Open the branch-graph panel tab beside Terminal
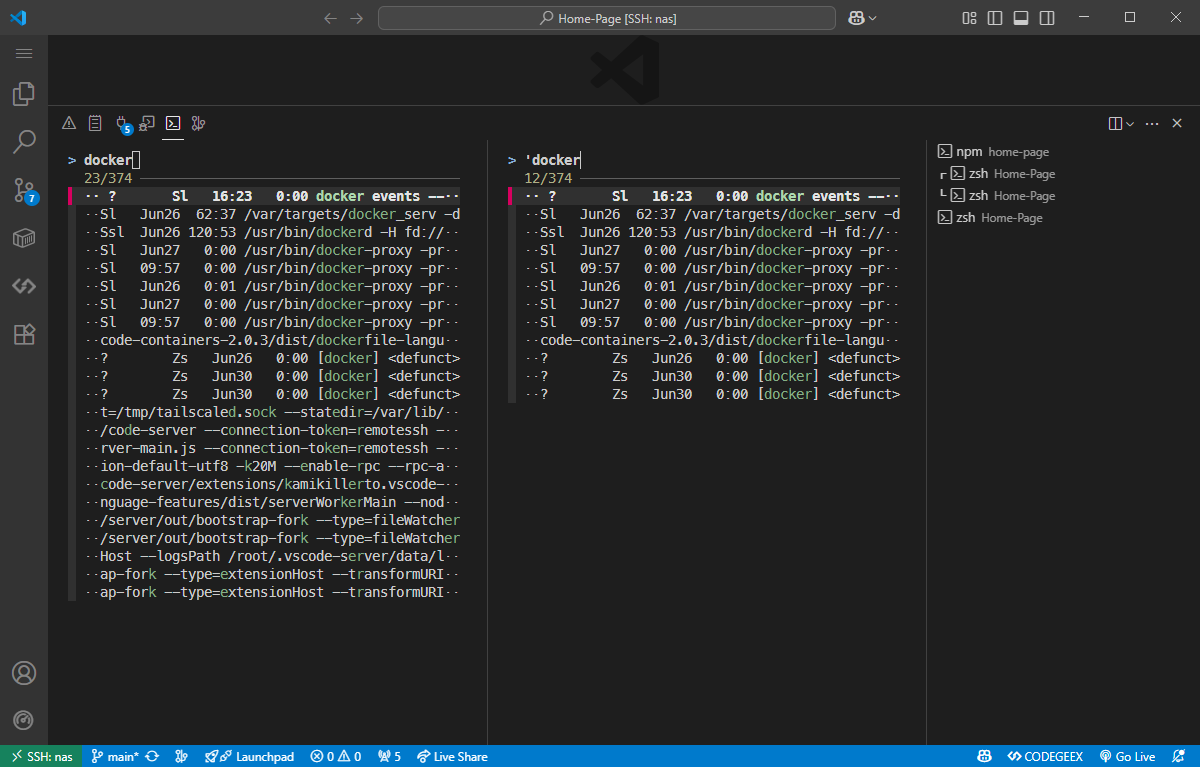Image resolution: width=1200 pixels, height=767 pixels. (x=199, y=123)
